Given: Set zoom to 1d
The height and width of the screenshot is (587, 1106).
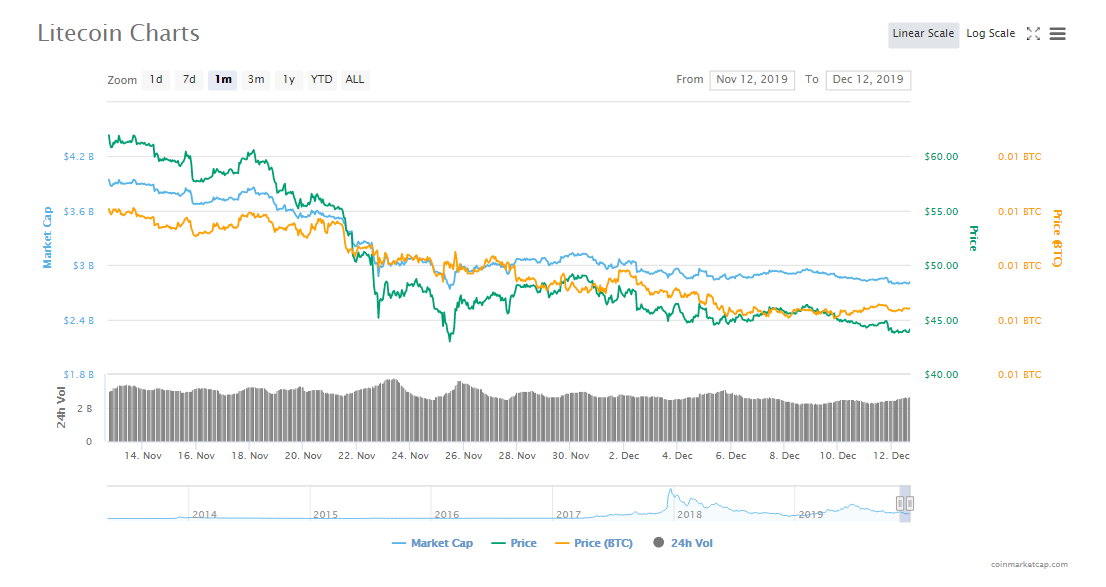Looking at the screenshot, I should (x=156, y=80).
